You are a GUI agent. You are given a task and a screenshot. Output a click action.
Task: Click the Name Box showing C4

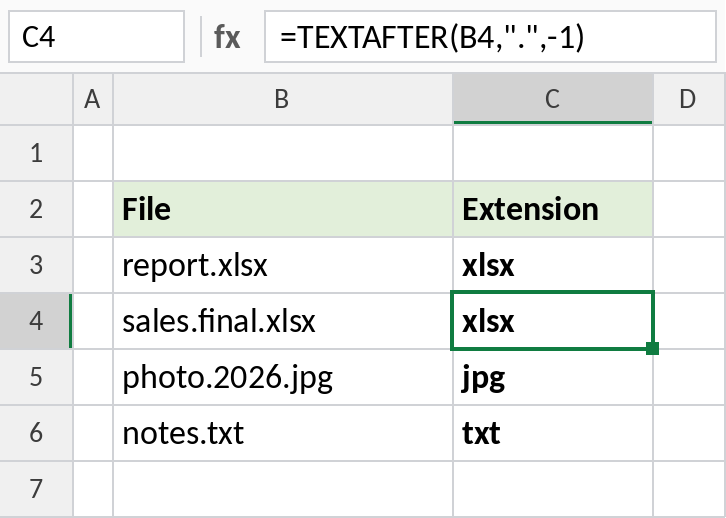(96, 37)
